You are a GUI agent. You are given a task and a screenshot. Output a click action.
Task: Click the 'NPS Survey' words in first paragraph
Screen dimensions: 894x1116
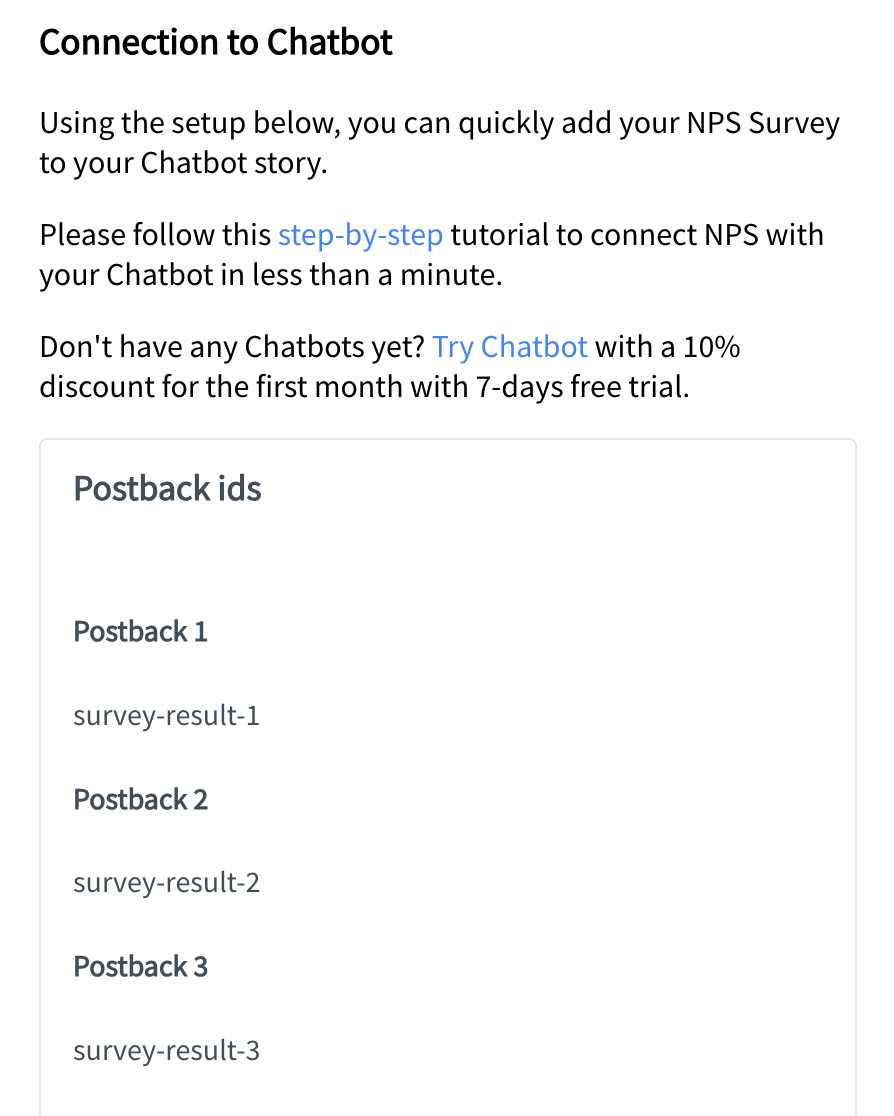pyautogui.click(x=763, y=123)
